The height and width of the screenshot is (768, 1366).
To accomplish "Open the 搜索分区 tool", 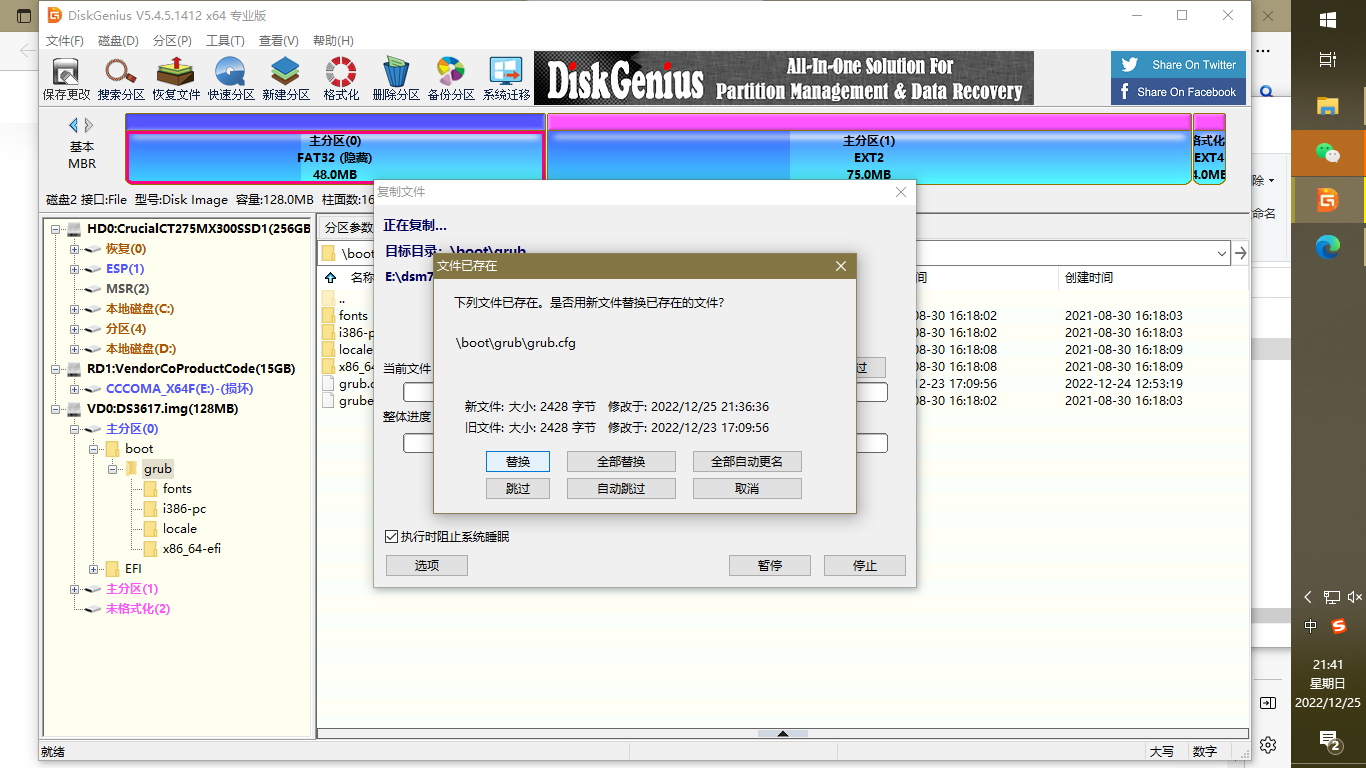I will coord(120,75).
